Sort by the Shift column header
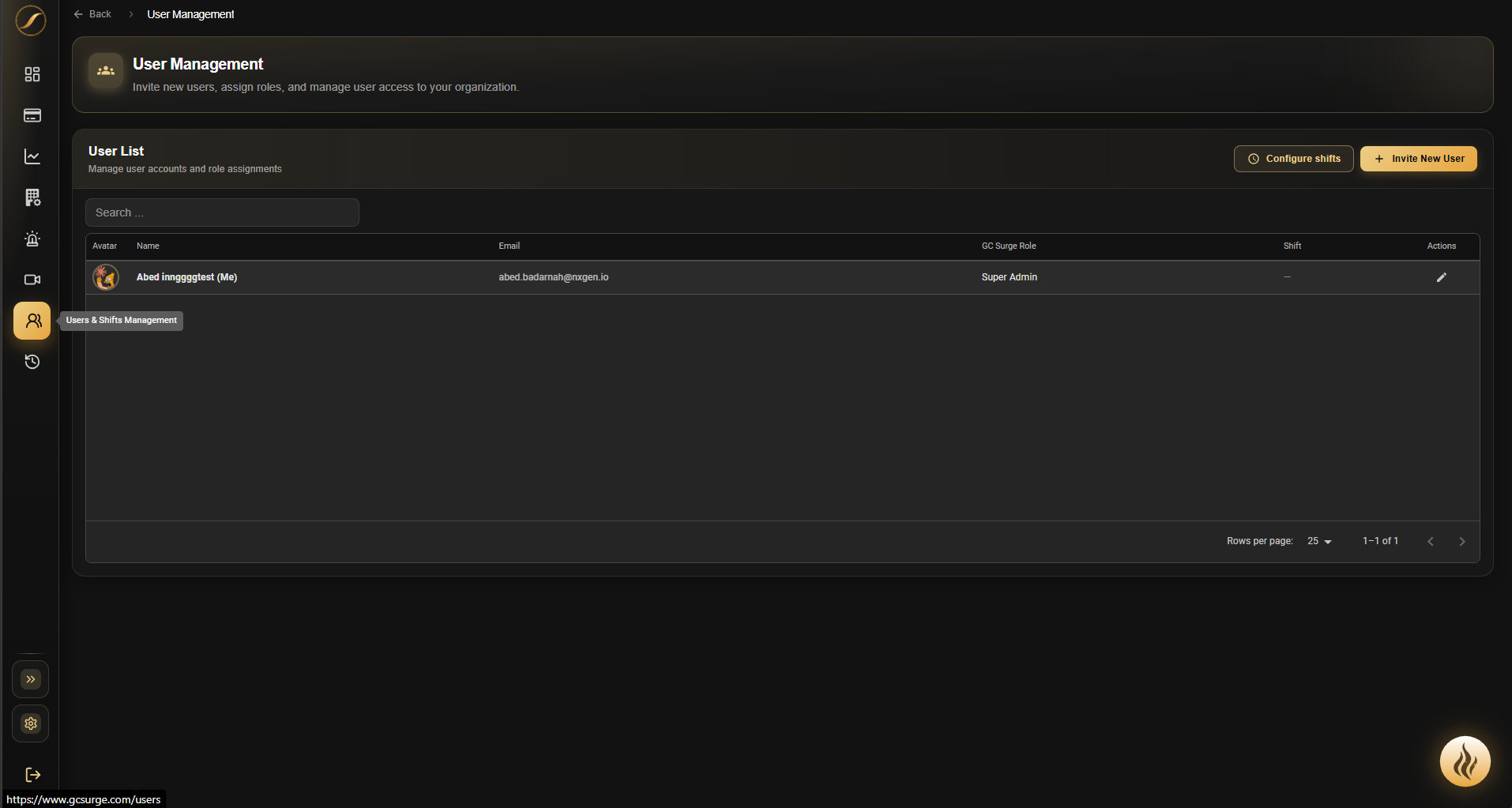The image size is (1512, 808). (1292, 246)
